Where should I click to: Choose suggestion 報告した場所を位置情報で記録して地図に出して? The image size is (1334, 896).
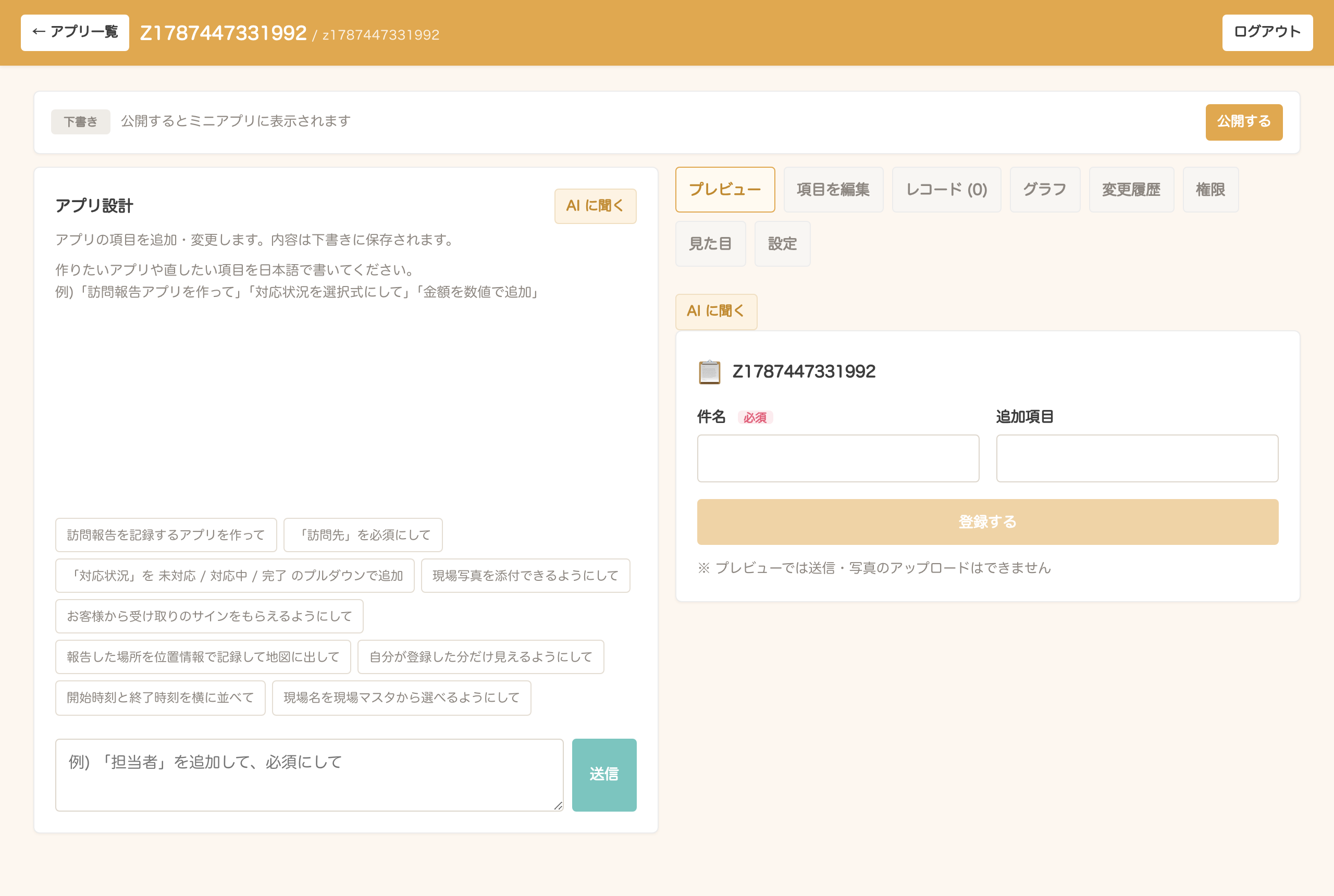pyautogui.click(x=203, y=656)
